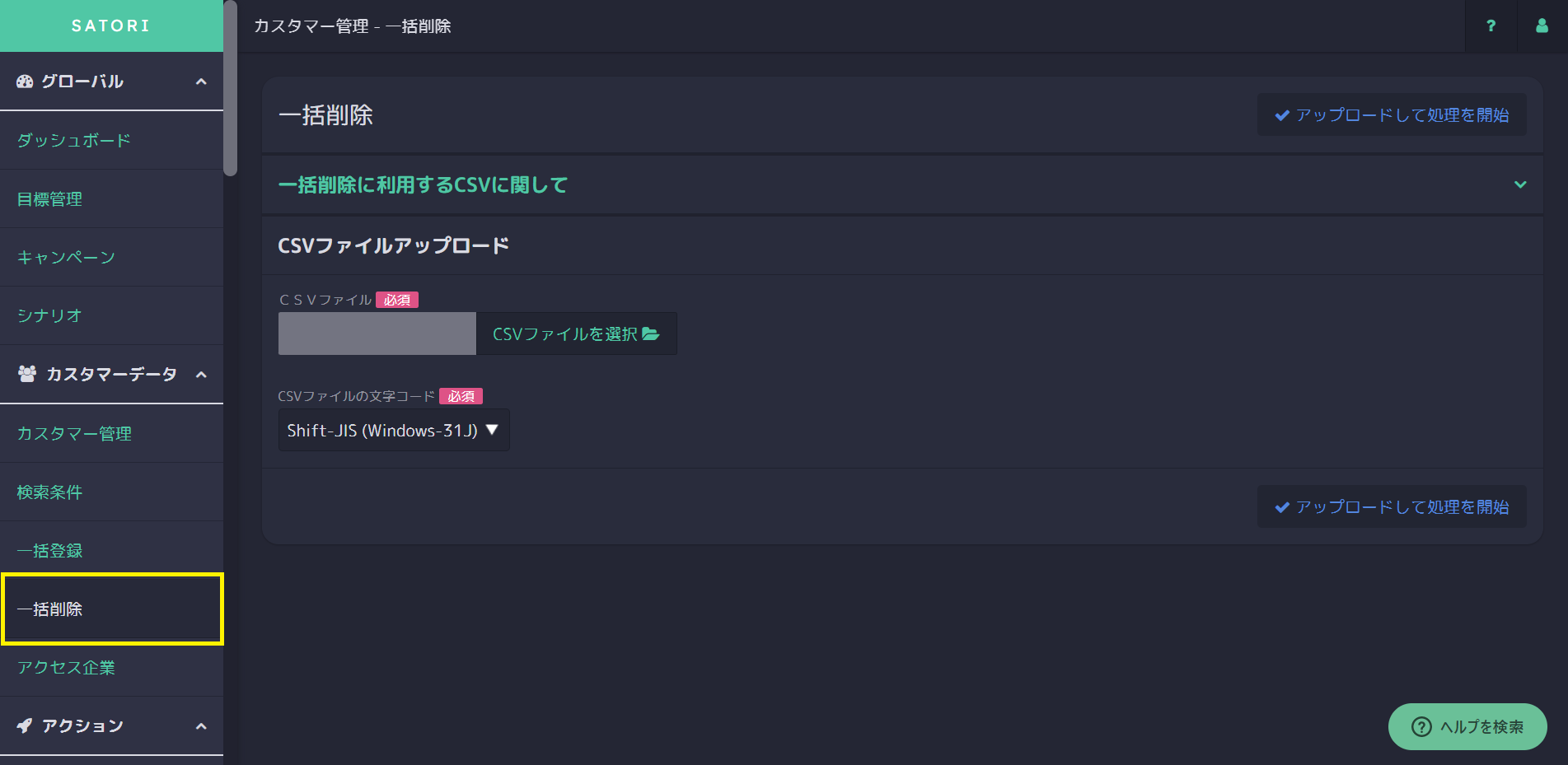Open the CSV character encoding dropdown

click(x=394, y=430)
